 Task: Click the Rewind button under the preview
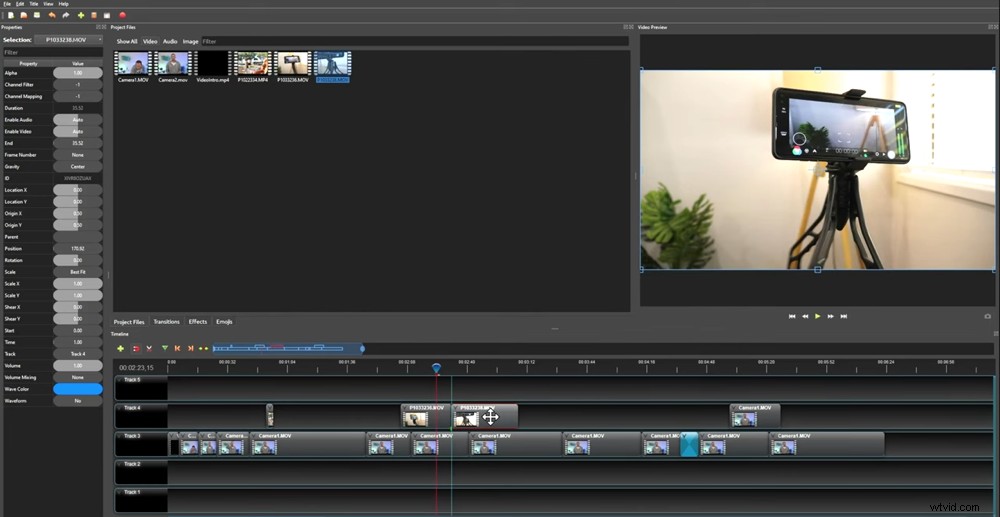[x=805, y=316]
